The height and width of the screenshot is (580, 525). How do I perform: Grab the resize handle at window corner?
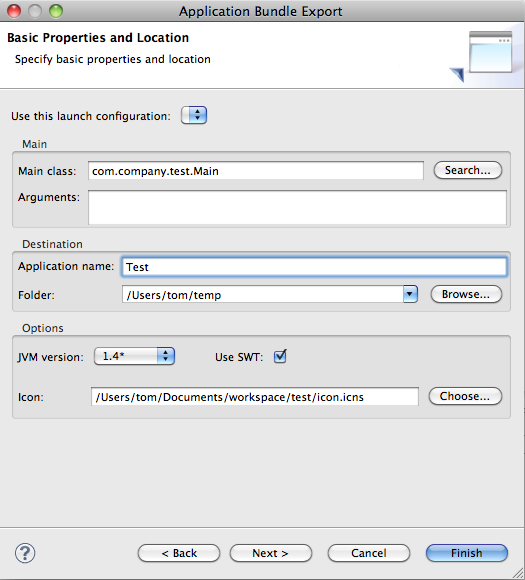click(x=518, y=573)
